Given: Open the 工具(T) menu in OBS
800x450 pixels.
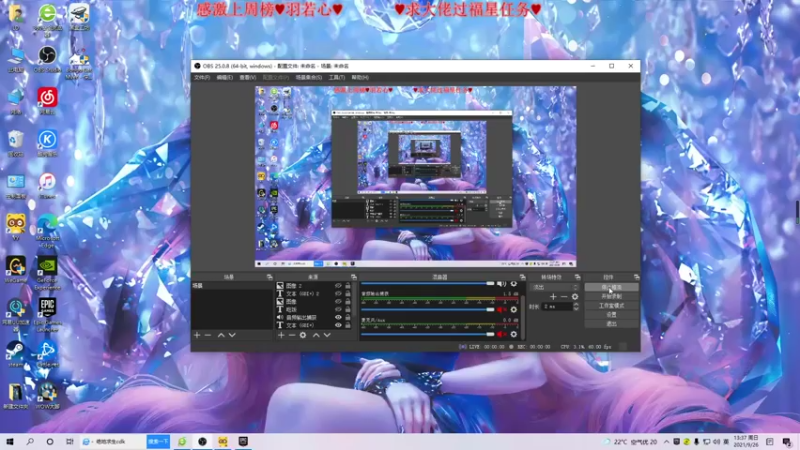Looking at the screenshot, I should pos(337,78).
